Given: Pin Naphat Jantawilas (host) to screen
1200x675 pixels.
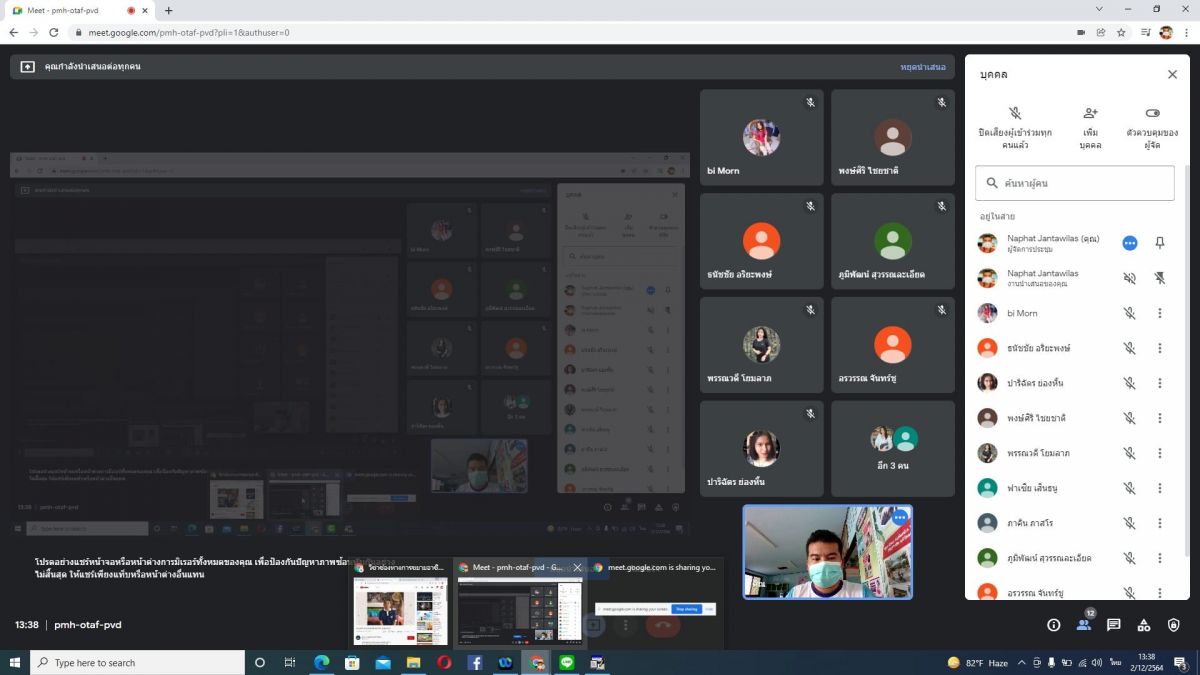Looking at the screenshot, I should click(1159, 243).
